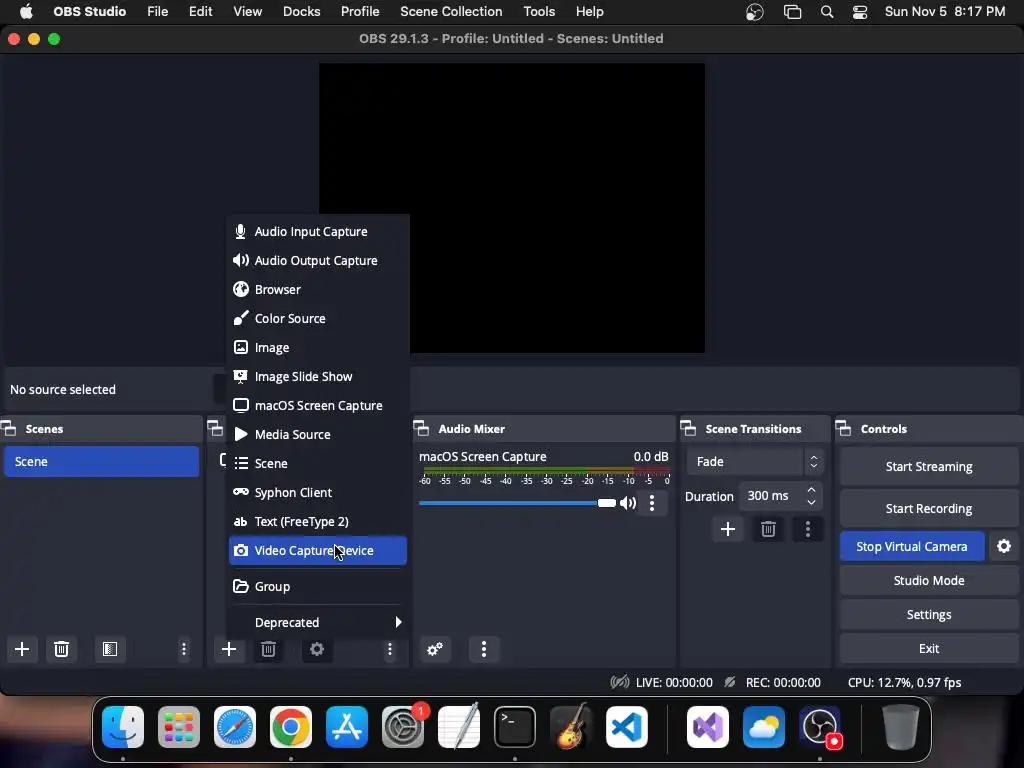Click the Sources add plus button

(229, 649)
